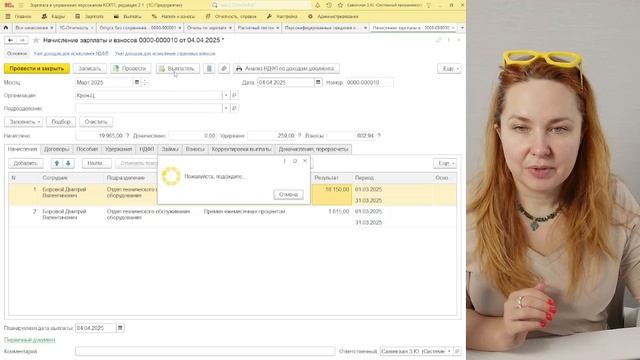The height and width of the screenshot is (360, 640).
Task: Open the table Еще dropdown
Action: [445, 163]
